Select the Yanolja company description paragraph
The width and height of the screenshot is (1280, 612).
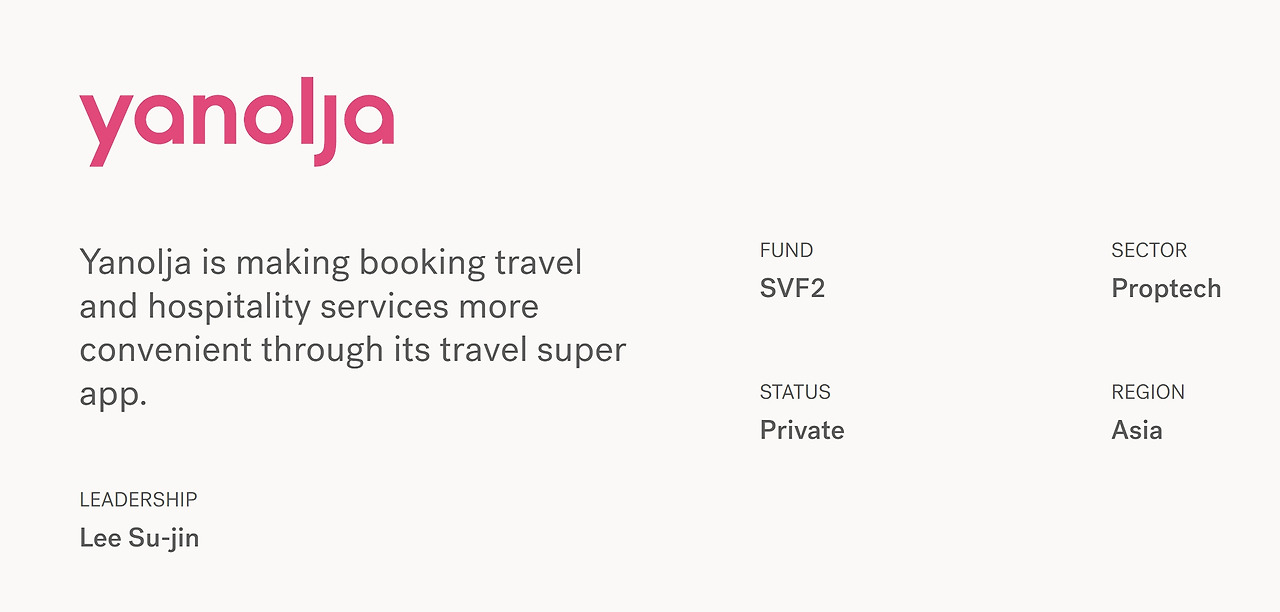click(x=353, y=328)
